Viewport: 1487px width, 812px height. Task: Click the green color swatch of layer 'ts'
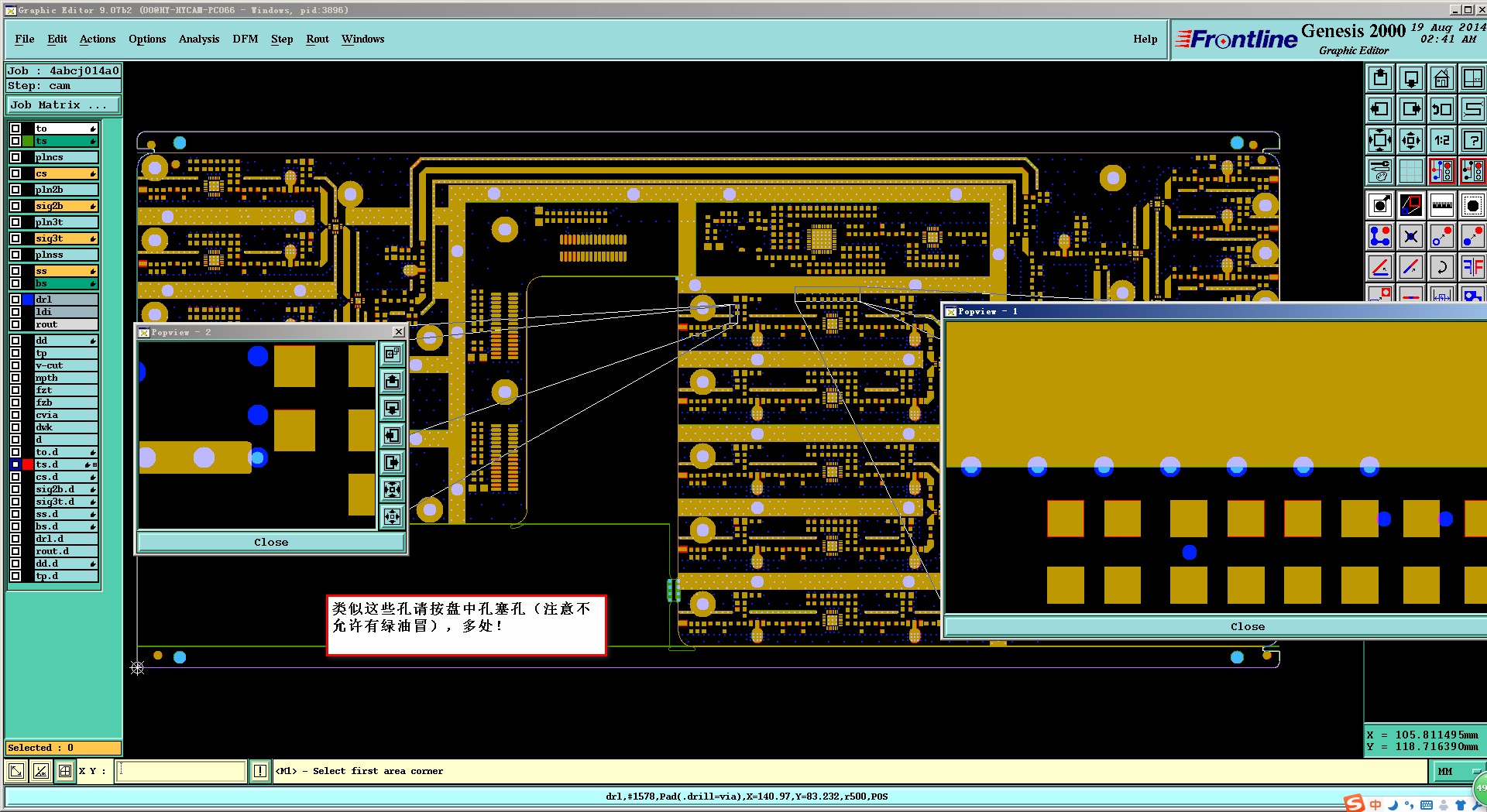28,141
